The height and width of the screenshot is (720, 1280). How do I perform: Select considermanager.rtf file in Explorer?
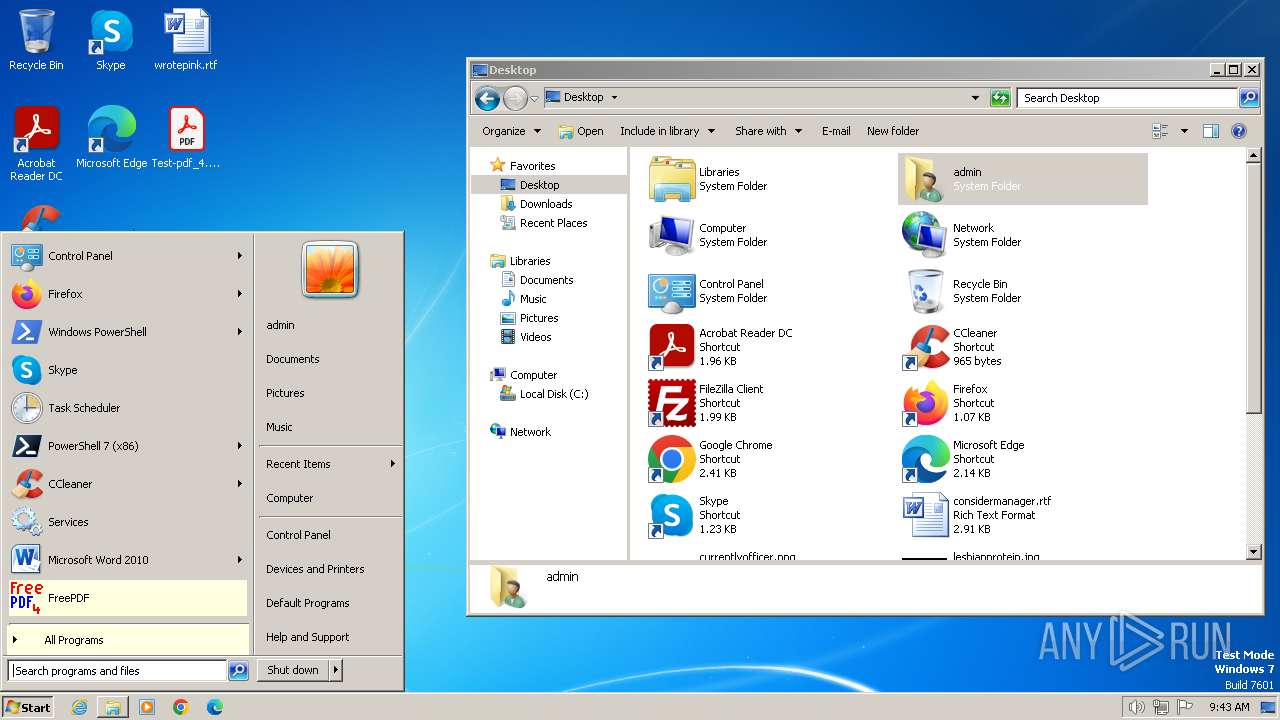click(x=977, y=515)
